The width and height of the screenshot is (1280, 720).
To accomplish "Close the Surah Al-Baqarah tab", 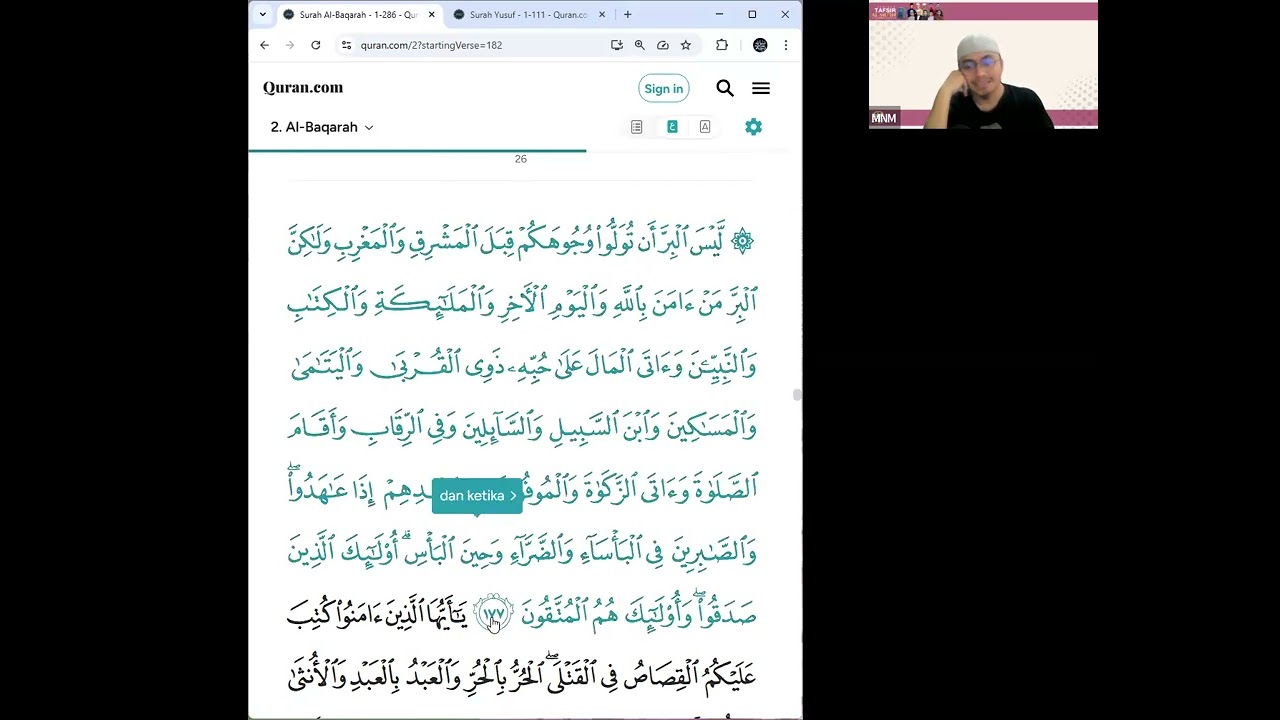I will coord(431,15).
